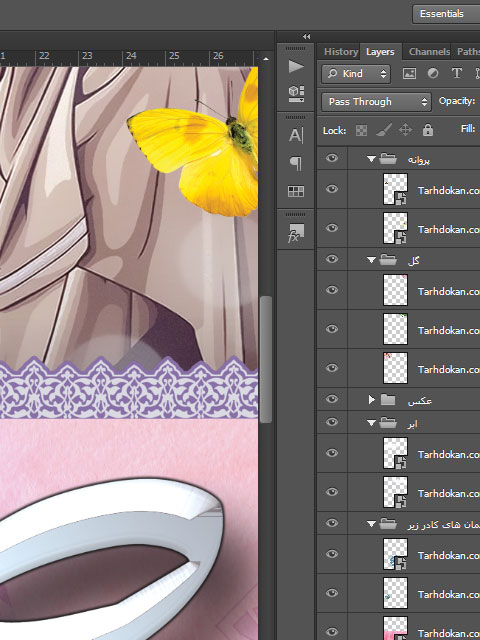The image size is (480, 640).
Task: Open the Essentials workspace dropdown
Action: pos(446,14)
